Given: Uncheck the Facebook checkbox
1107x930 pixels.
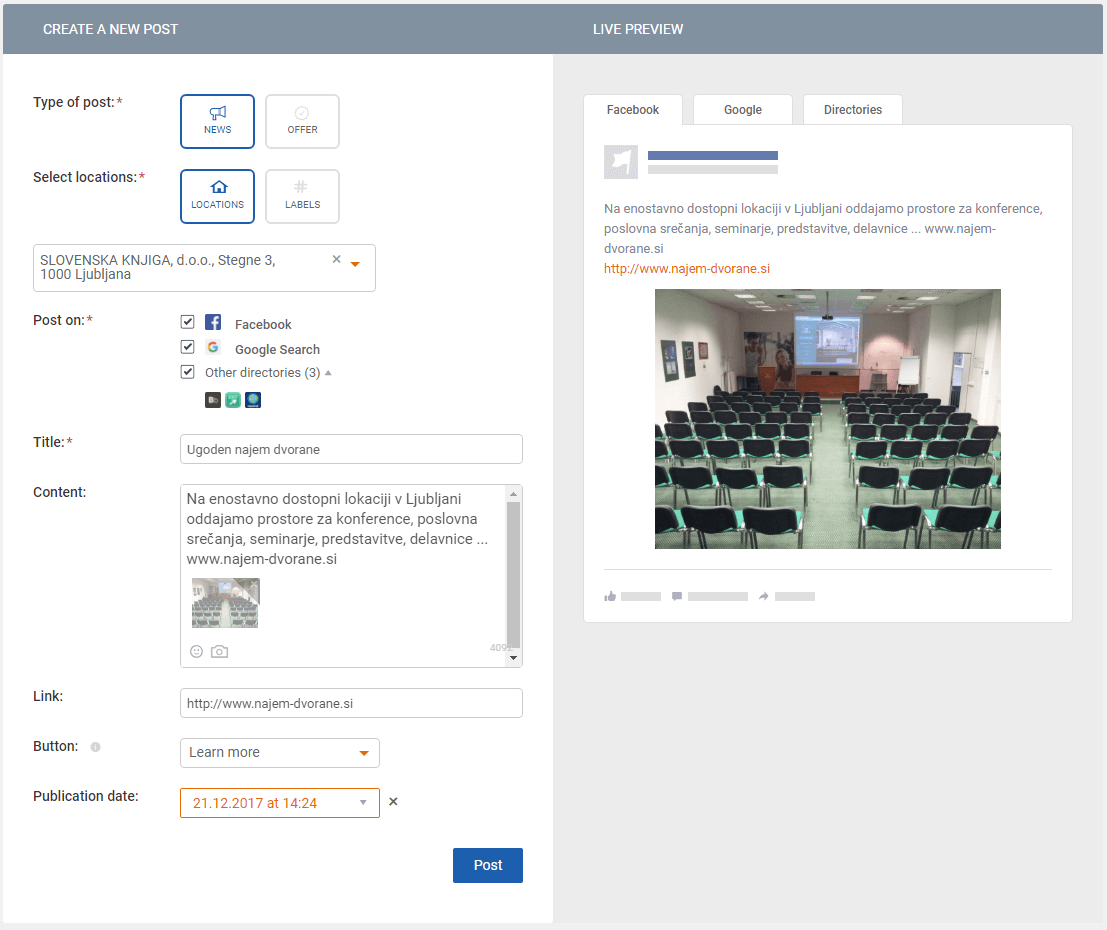Looking at the screenshot, I should [x=187, y=322].
